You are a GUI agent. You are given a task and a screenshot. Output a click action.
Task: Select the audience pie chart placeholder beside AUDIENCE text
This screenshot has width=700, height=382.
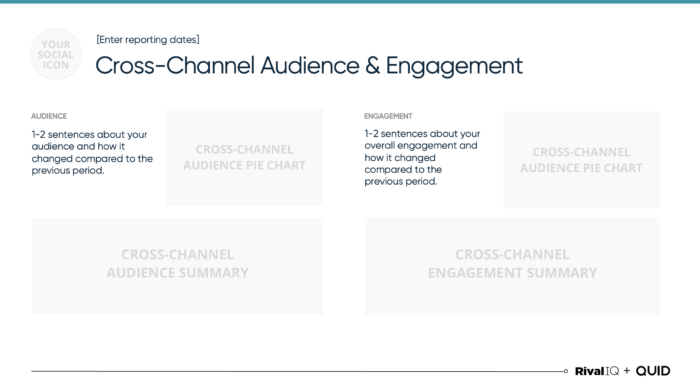point(245,158)
